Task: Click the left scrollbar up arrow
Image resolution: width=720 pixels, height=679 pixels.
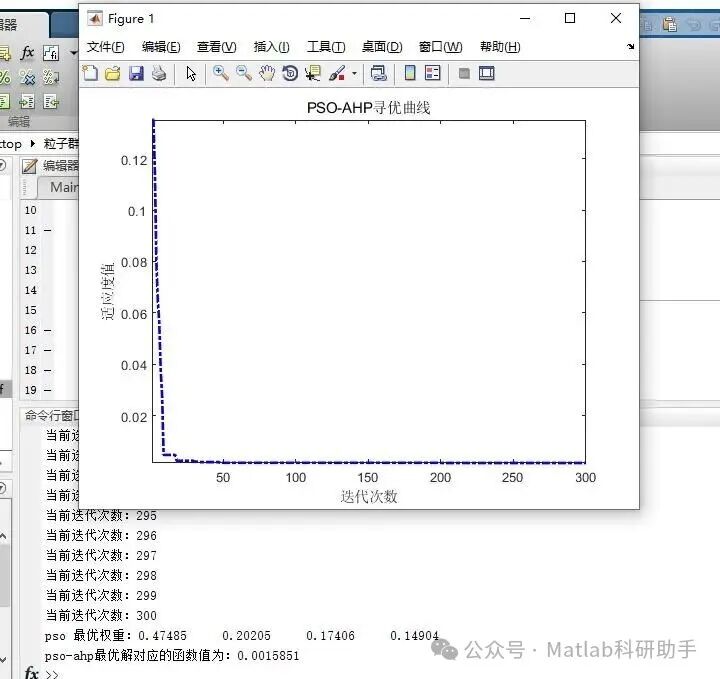Action: 3,536
